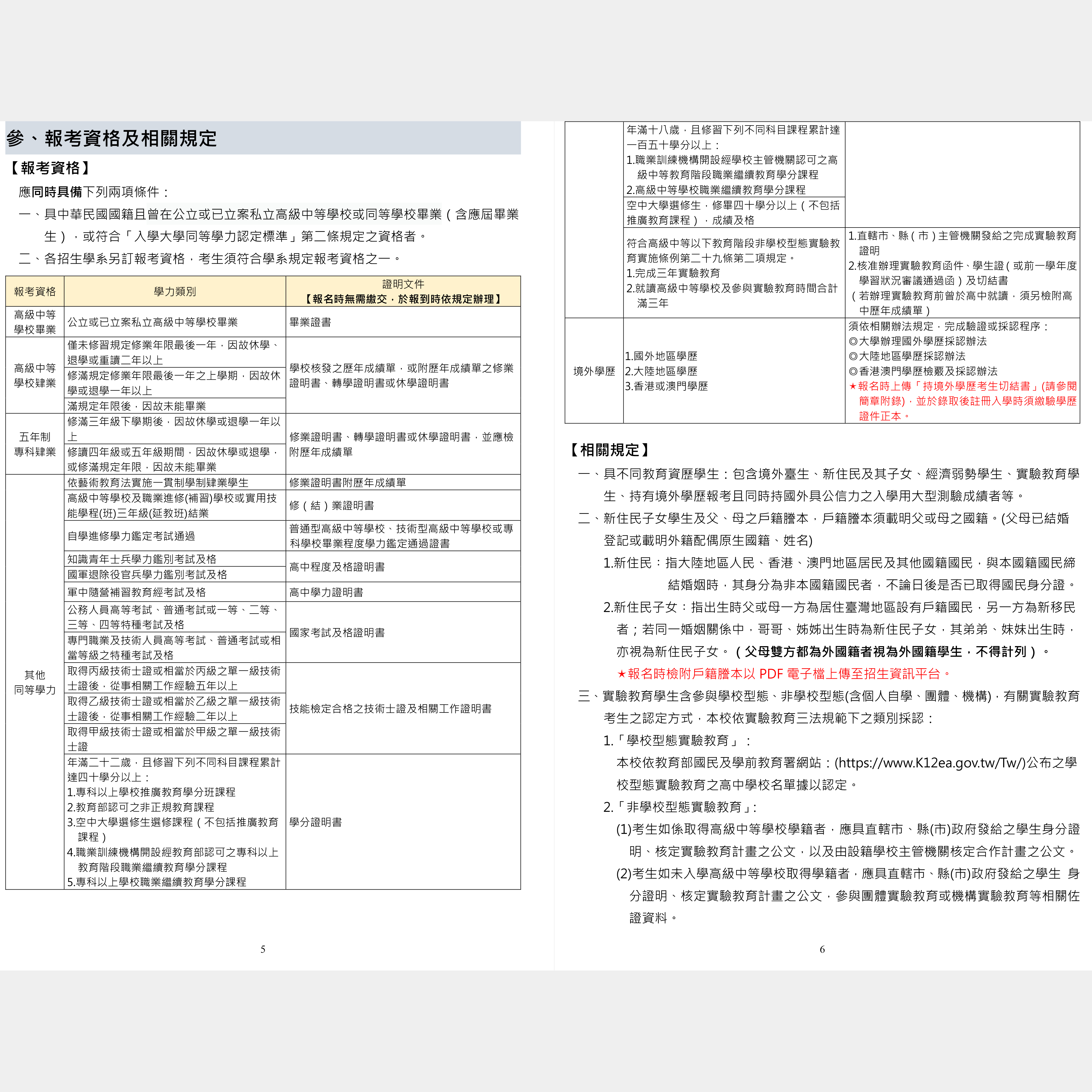Viewport: 1092px width, 1092px height.
Task: Click the 畢業證書 table cell
Action: [310, 322]
